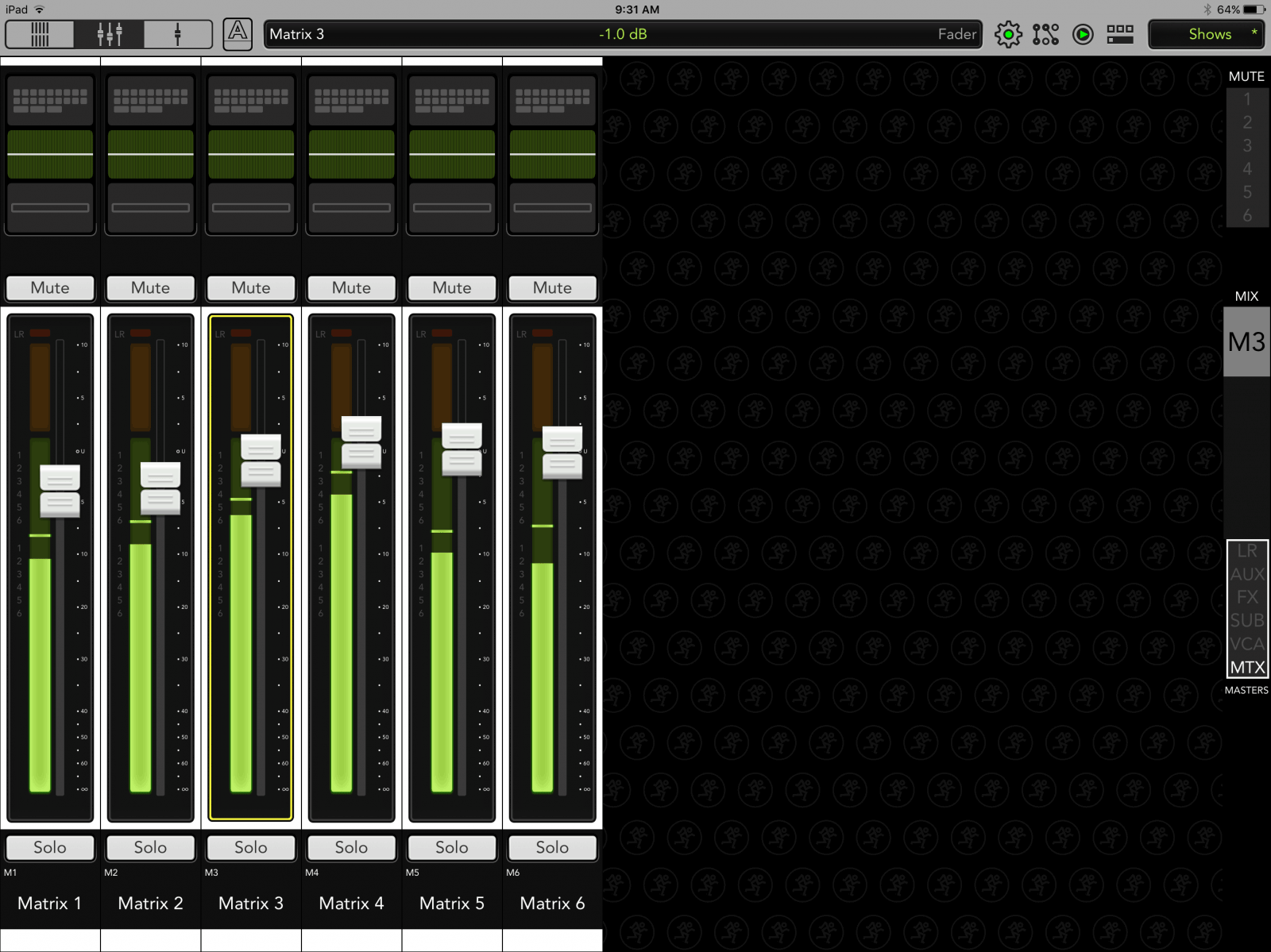Select the Matrix 4 channel name
1271x952 pixels.
pyautogui.click(x=351, y=904)
